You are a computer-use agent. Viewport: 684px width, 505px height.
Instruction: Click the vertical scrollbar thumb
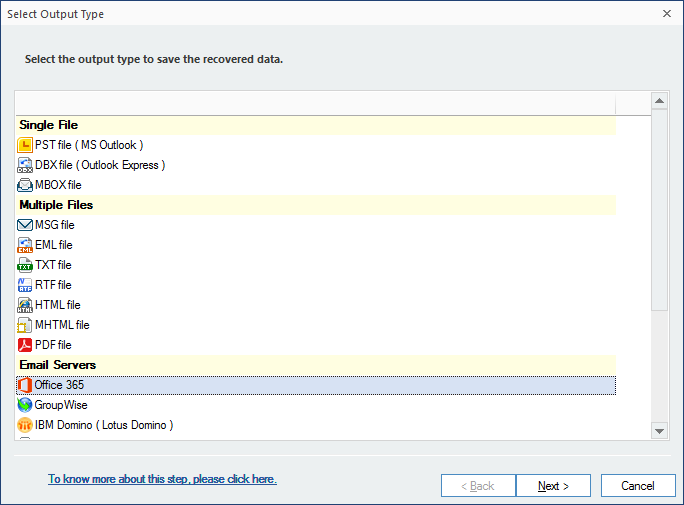tap(660, 210)
